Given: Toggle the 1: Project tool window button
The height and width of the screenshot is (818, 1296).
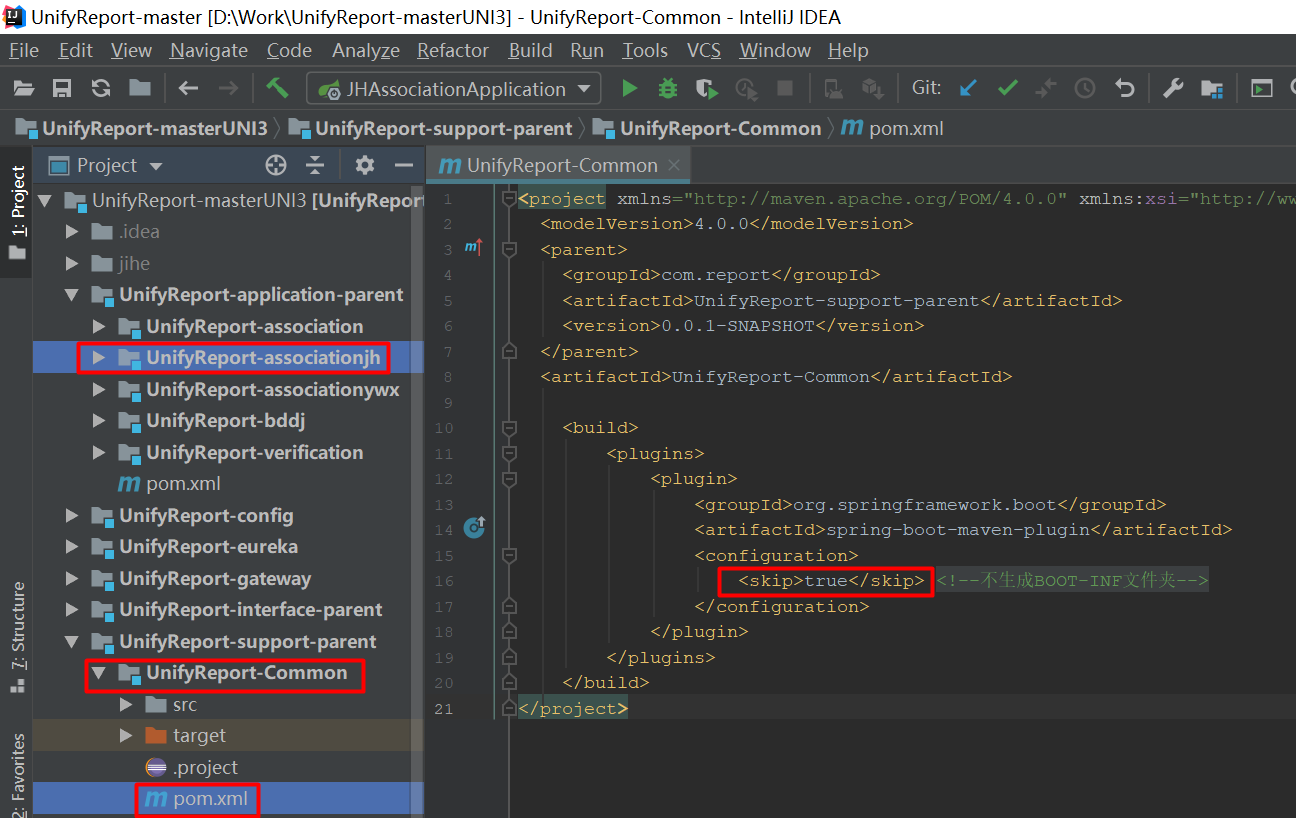Looking at the screenshot, I should [17, 213].
